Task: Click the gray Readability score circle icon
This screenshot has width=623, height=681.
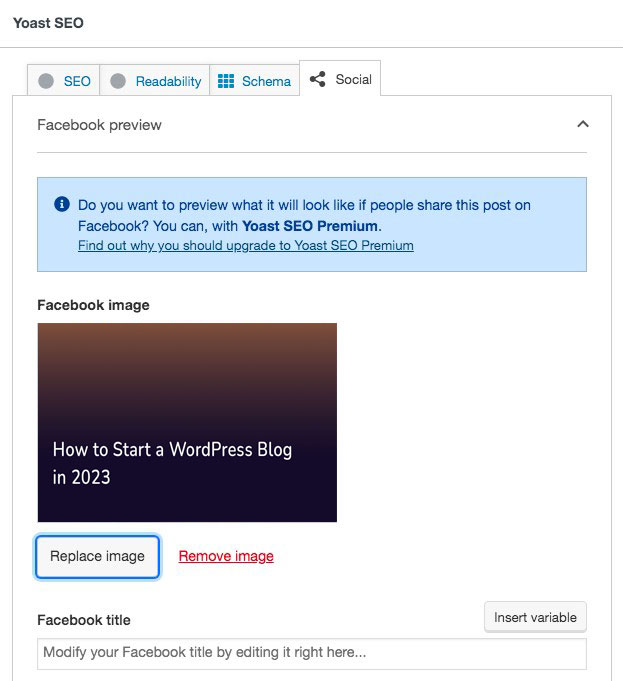Action: (118, 81)
